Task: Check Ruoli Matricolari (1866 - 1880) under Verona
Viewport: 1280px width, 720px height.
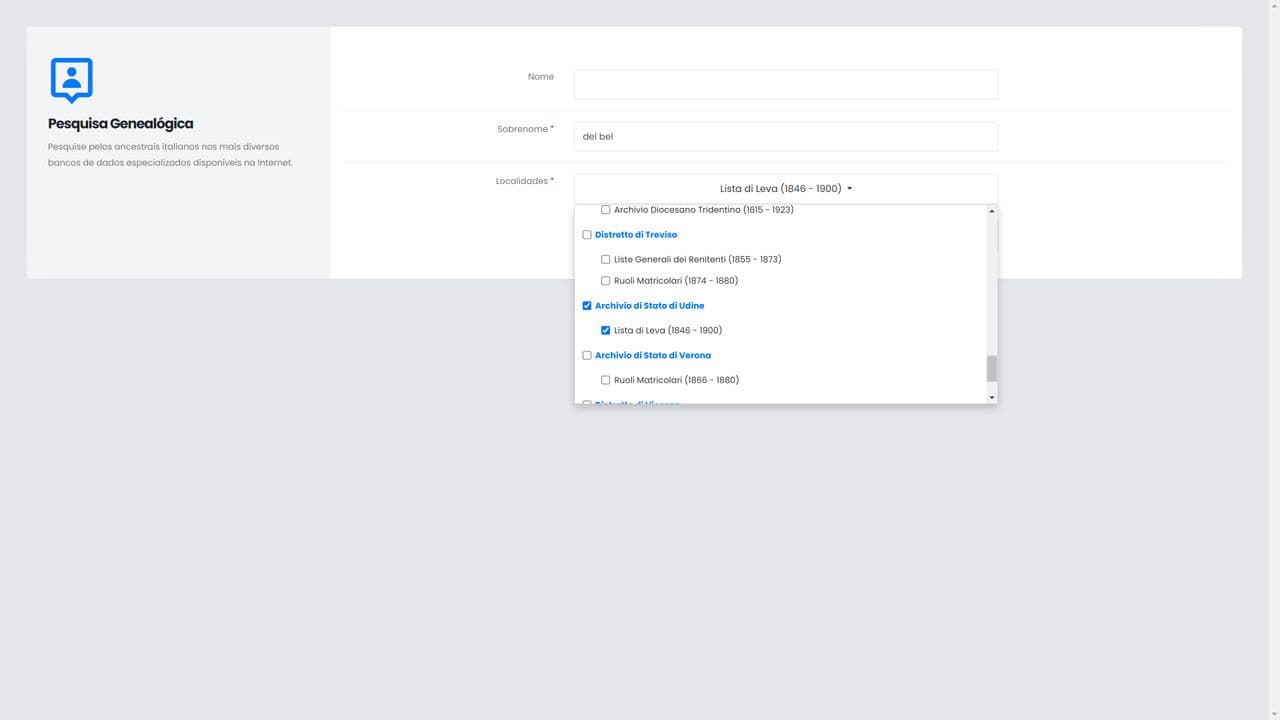Action: coord(605,380)
